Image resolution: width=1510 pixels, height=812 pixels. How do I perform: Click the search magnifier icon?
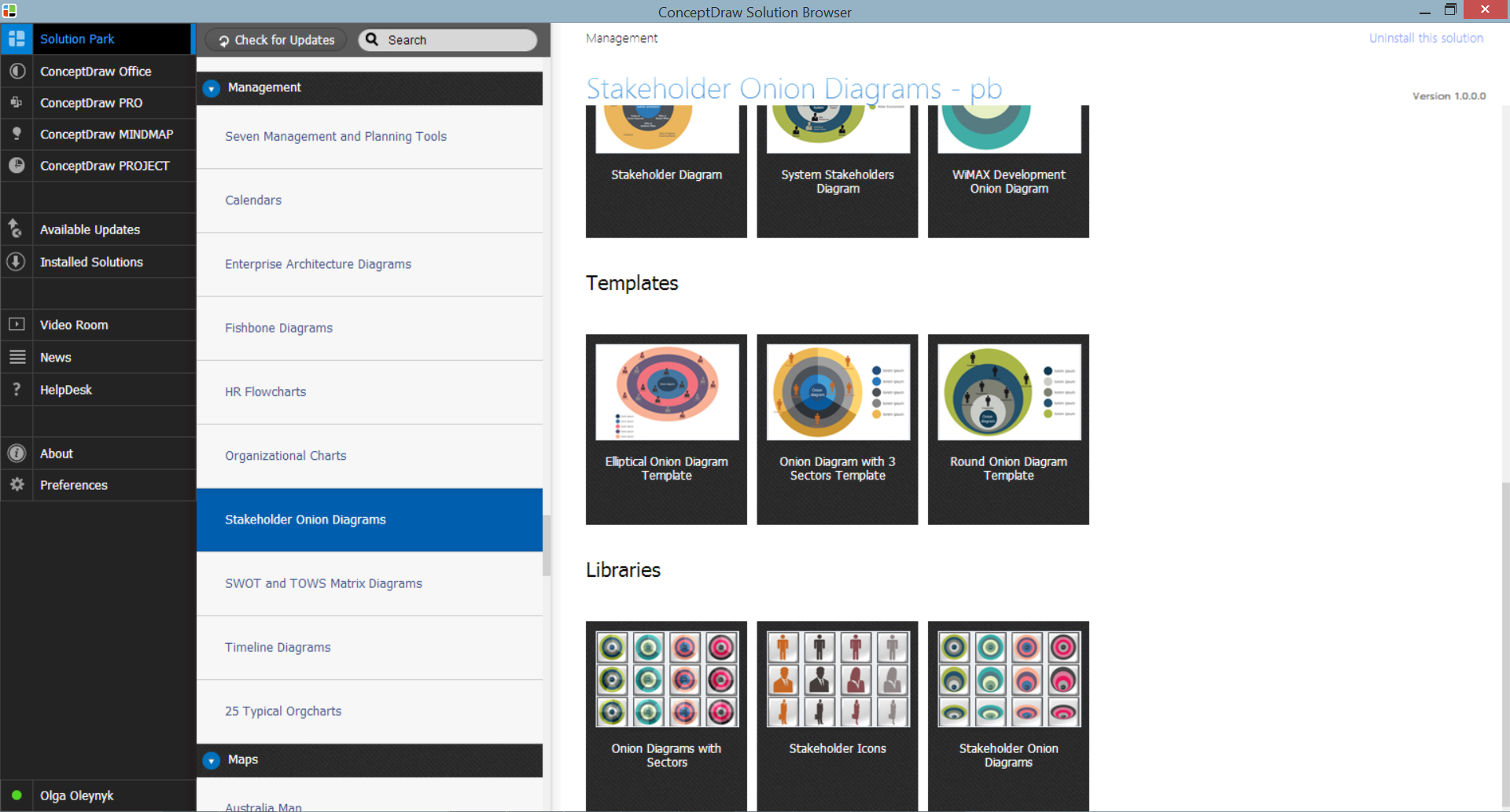pos(372,39)
